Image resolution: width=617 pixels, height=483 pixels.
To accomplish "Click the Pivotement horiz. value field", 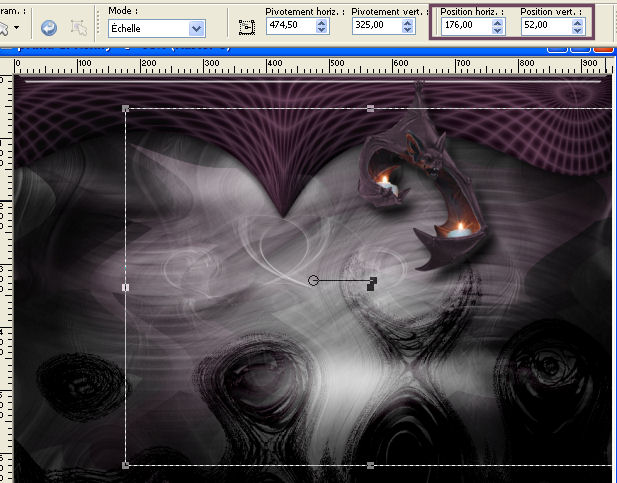I will click(288, 27).
